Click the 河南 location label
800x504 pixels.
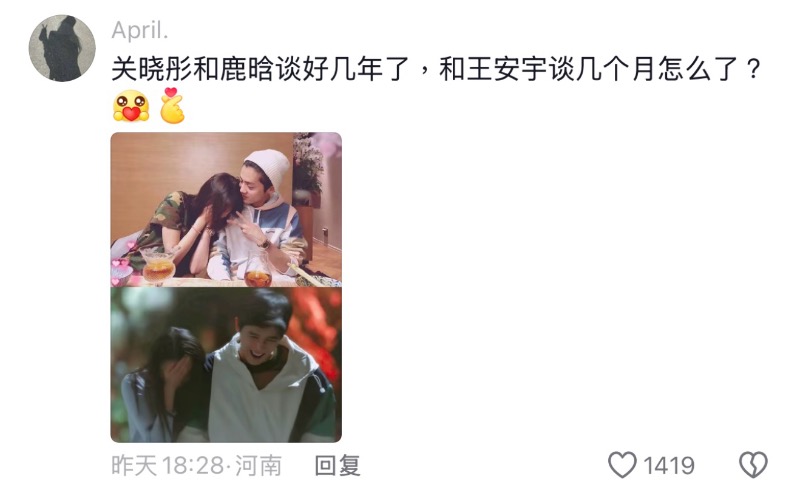[258, 465]
